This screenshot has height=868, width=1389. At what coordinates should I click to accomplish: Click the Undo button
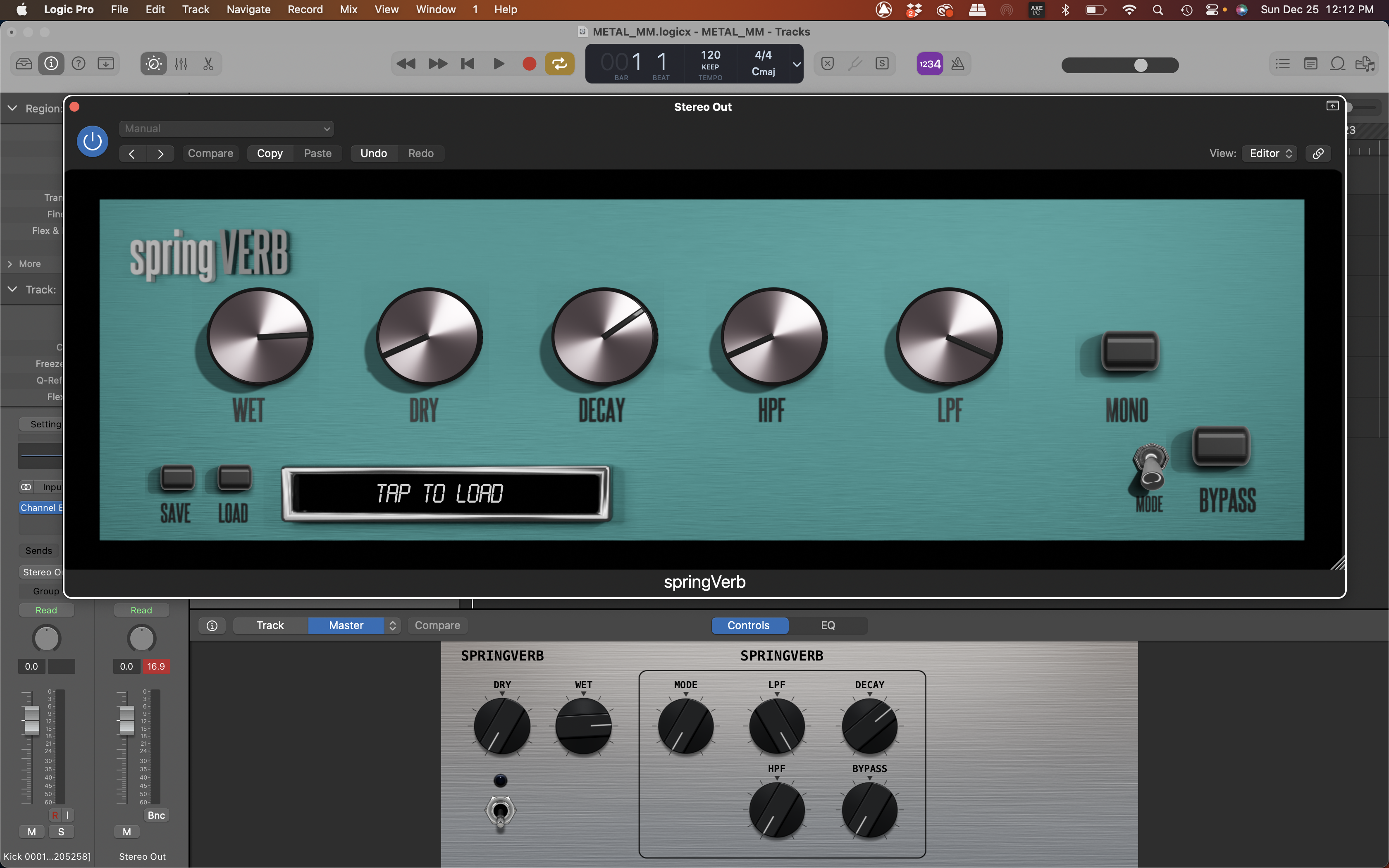pyautogui.click(x=374, y=153)
